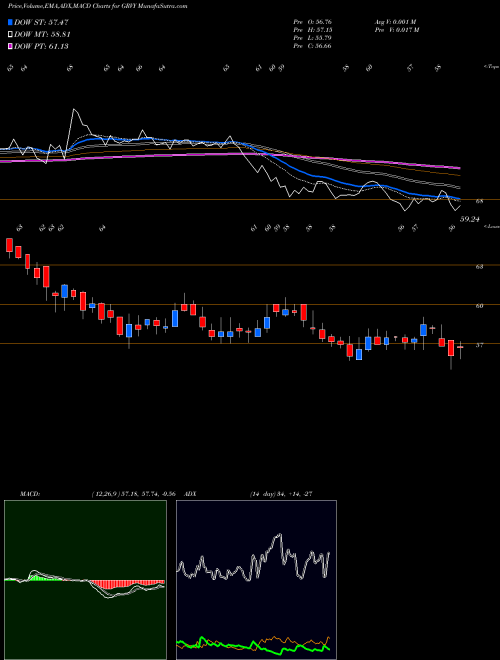Image resolution: width=500 pixels, height=660 pixels.
Task: Click the 'Avg V: 0.001 M' volume text
Action: [395, 22]
